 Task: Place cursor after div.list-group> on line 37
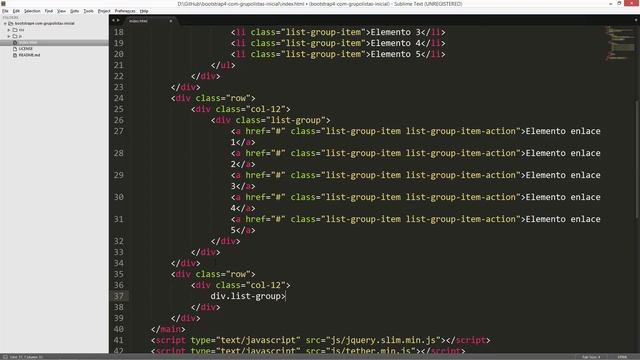coord(286,296)
